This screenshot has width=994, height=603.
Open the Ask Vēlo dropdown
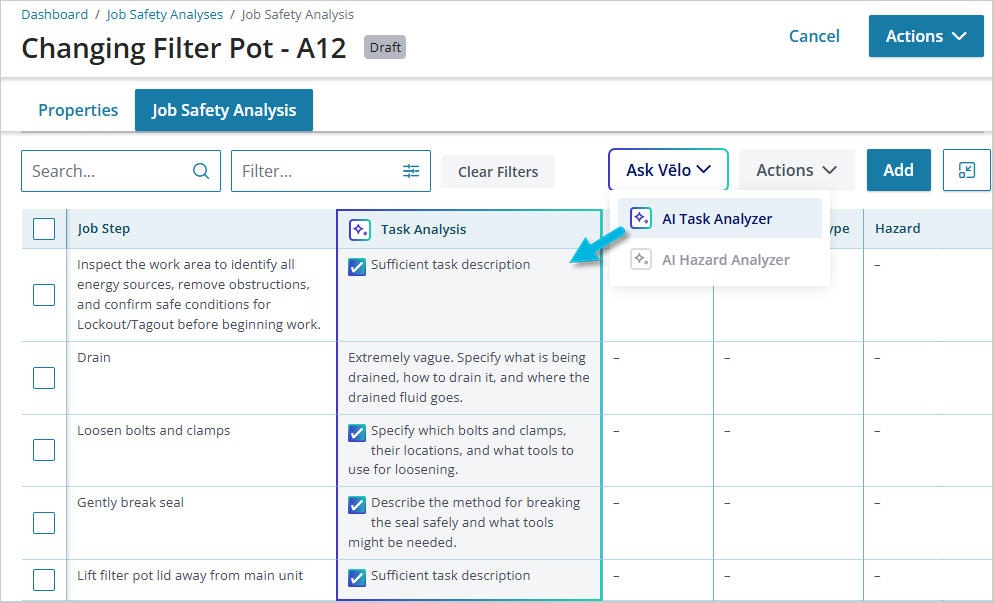point(668,170)
